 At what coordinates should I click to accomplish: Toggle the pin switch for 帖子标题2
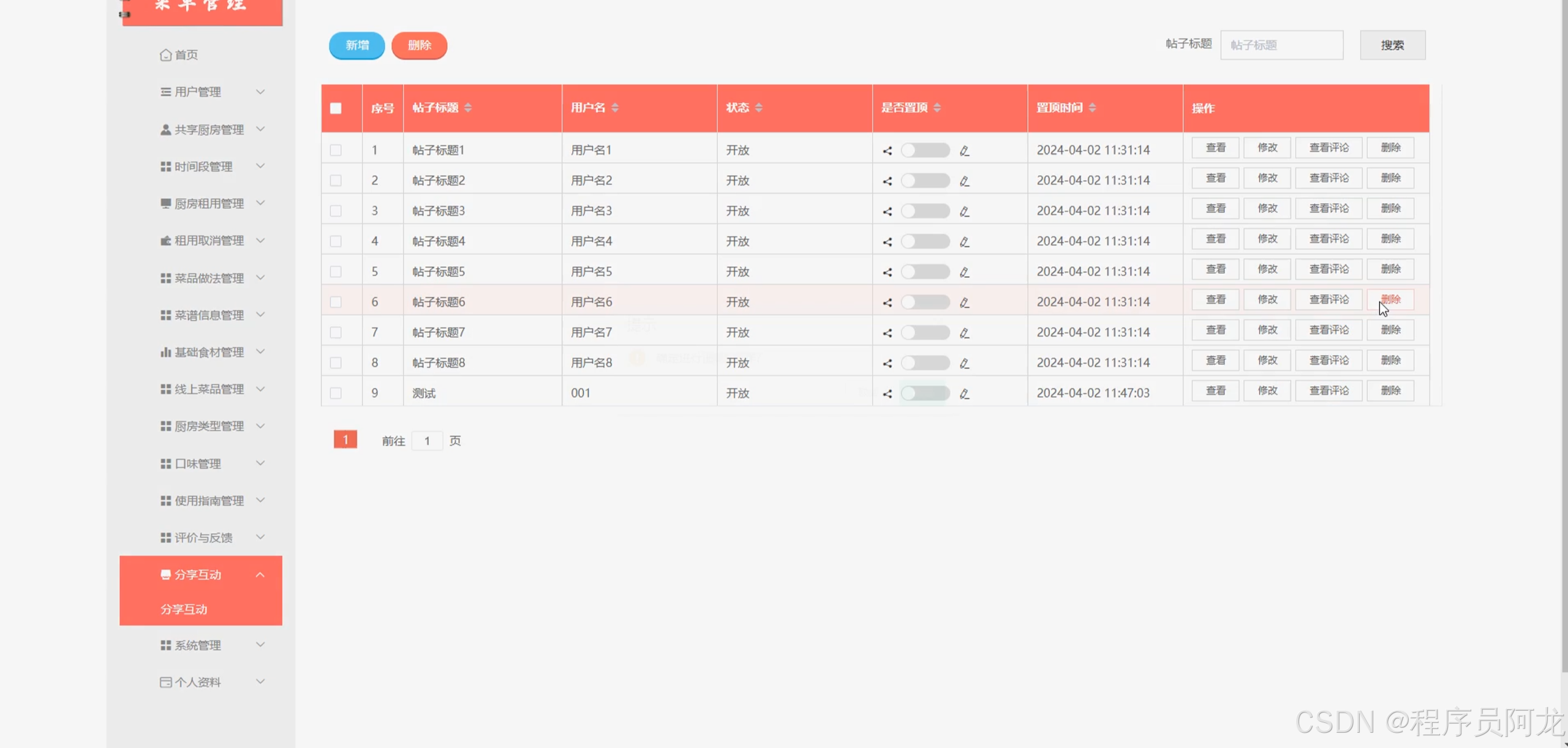(925, 181)
